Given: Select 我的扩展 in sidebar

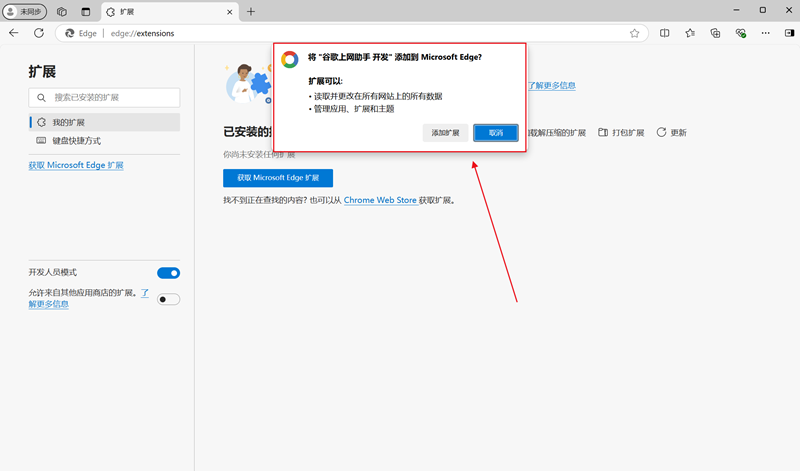Looking at the screenshot, I should (69, 122).
